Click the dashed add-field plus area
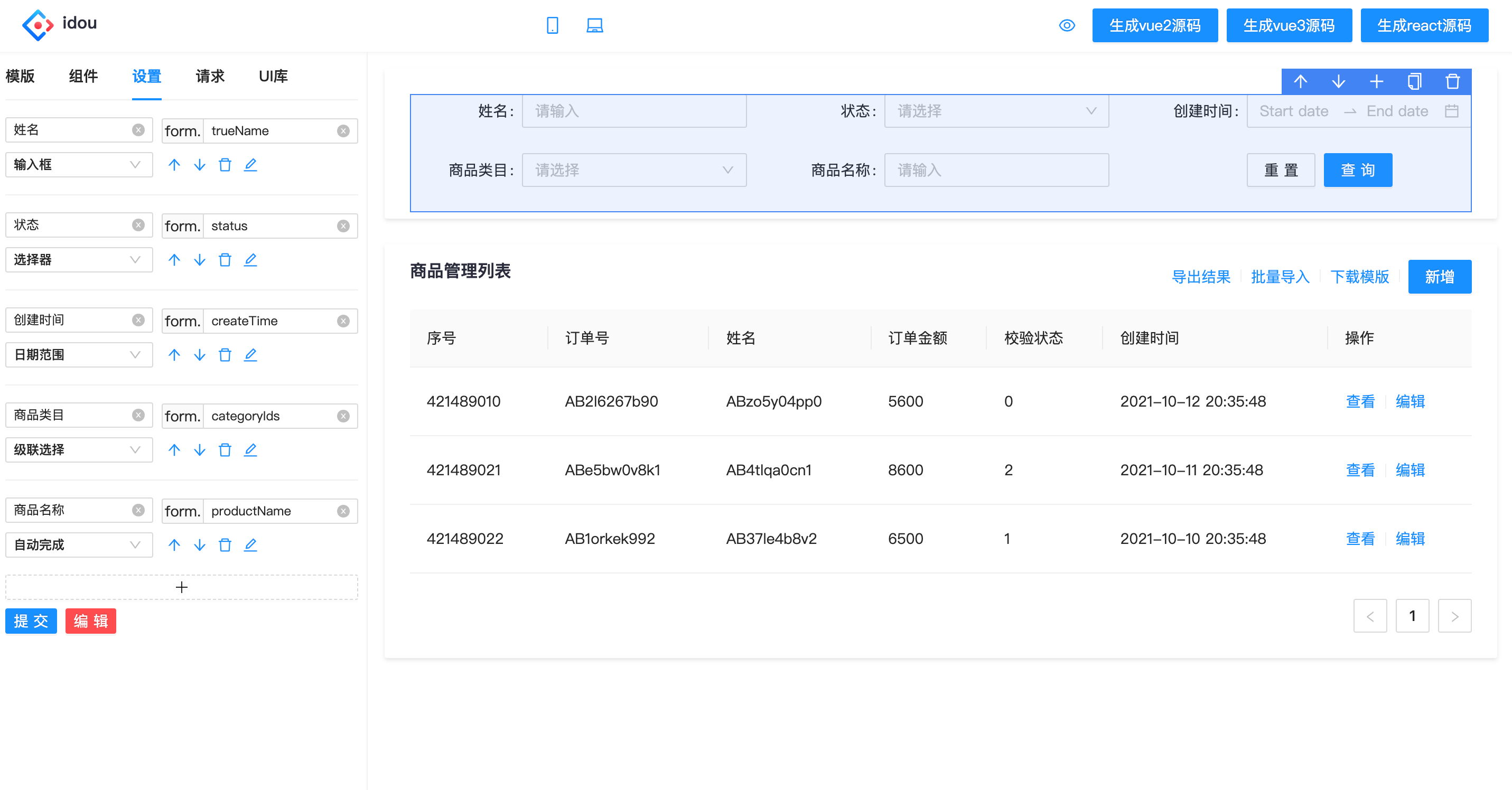The image size is (1512, 790). click(181, 587)
